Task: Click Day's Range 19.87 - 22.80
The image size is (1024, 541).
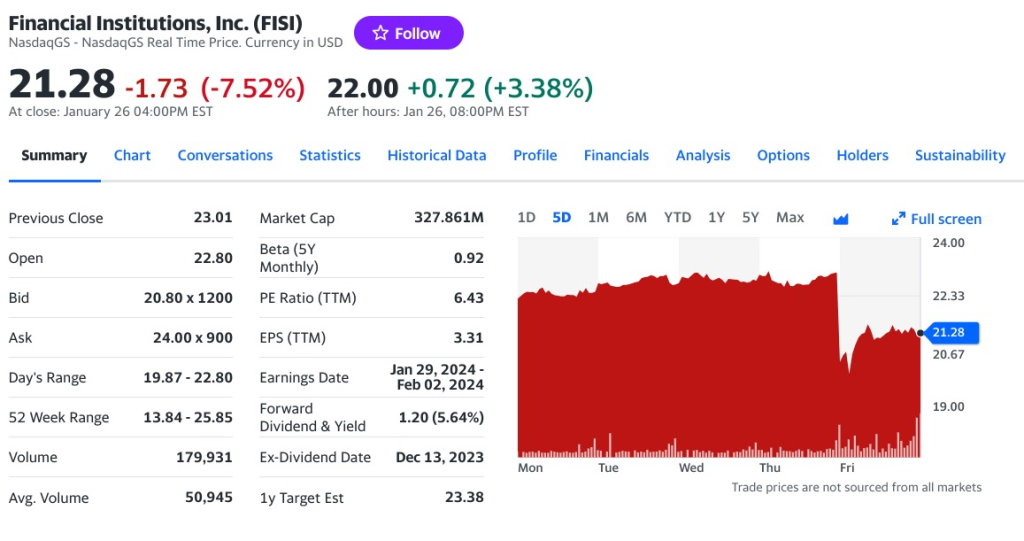Action: [188, 378]
